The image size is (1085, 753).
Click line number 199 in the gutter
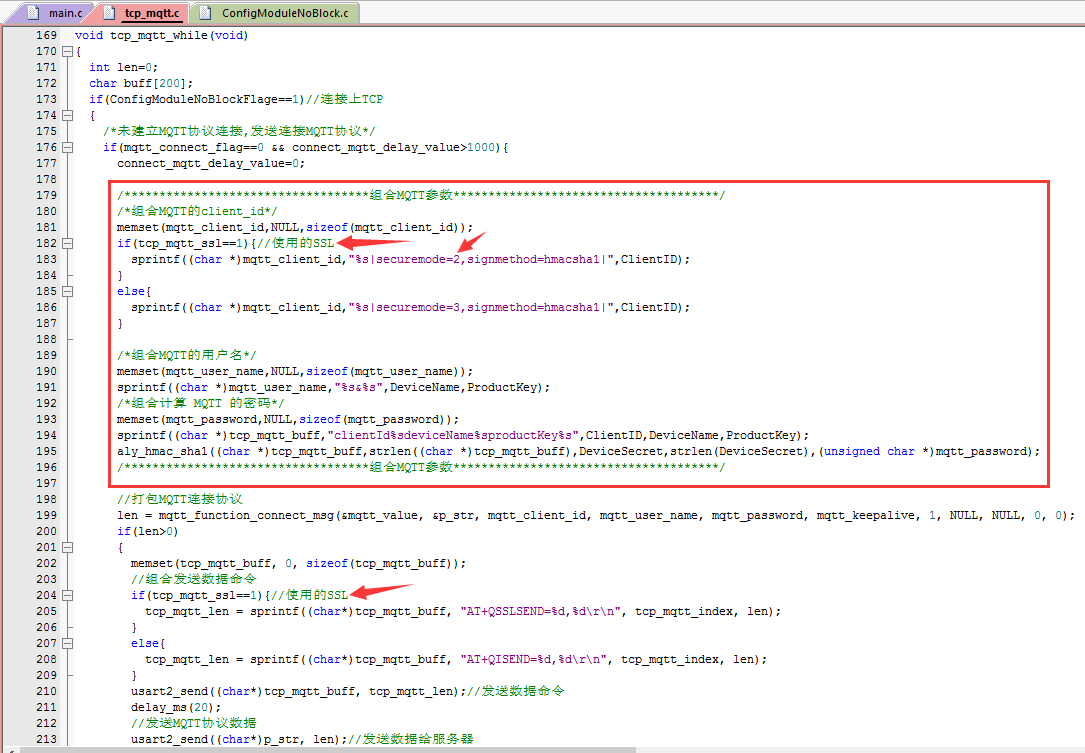[x=46, y=515]
